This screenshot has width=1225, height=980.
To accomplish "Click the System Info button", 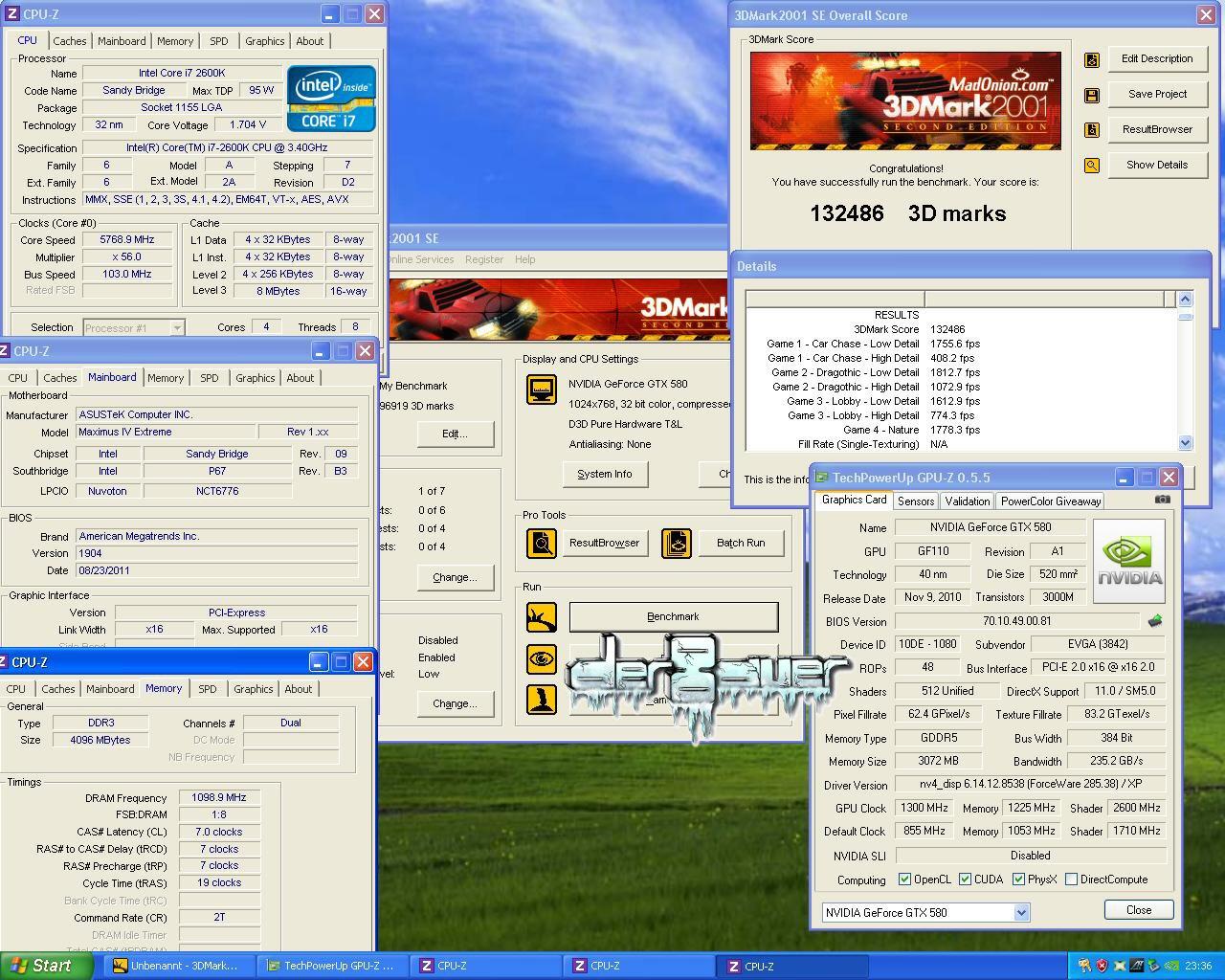I will coord(604,474).
